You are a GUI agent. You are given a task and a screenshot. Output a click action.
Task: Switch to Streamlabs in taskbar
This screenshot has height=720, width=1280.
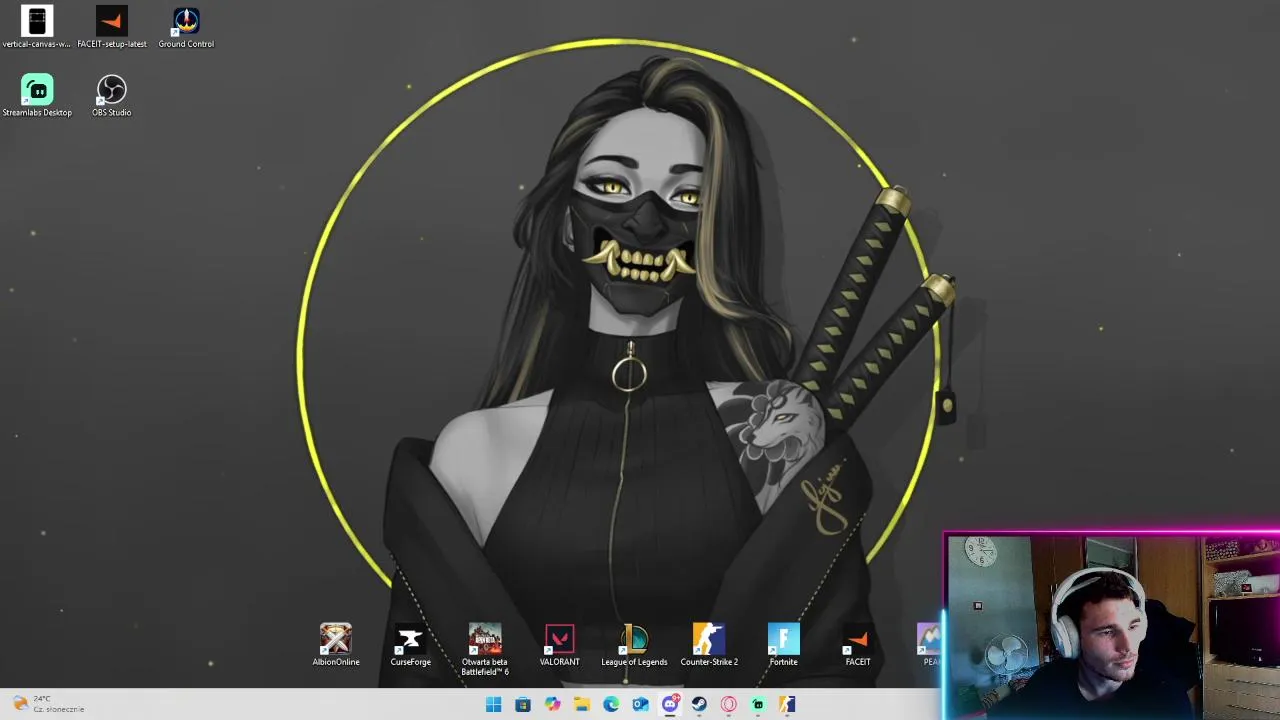coord(758,705)
